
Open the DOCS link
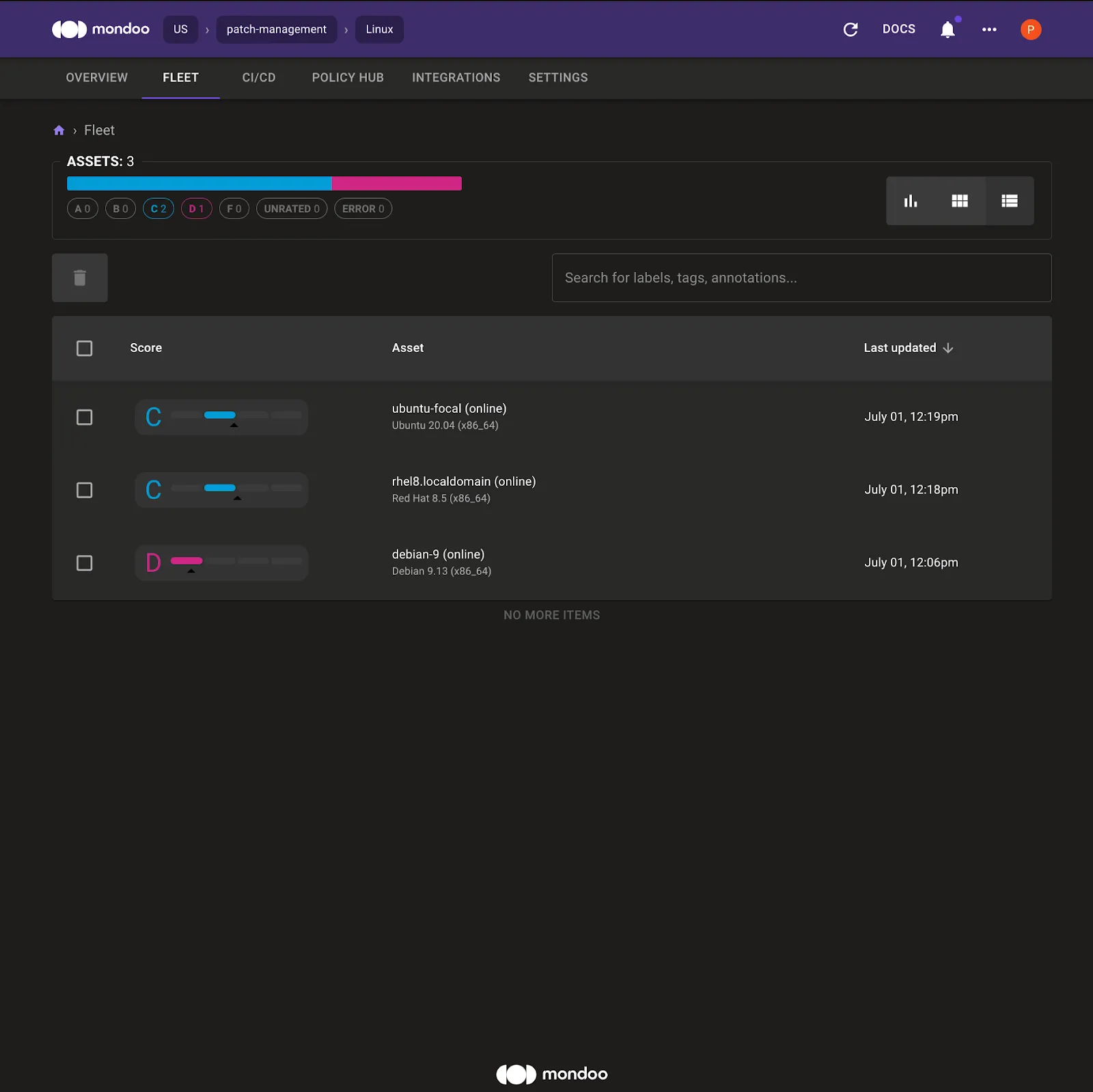coord(899,29)
